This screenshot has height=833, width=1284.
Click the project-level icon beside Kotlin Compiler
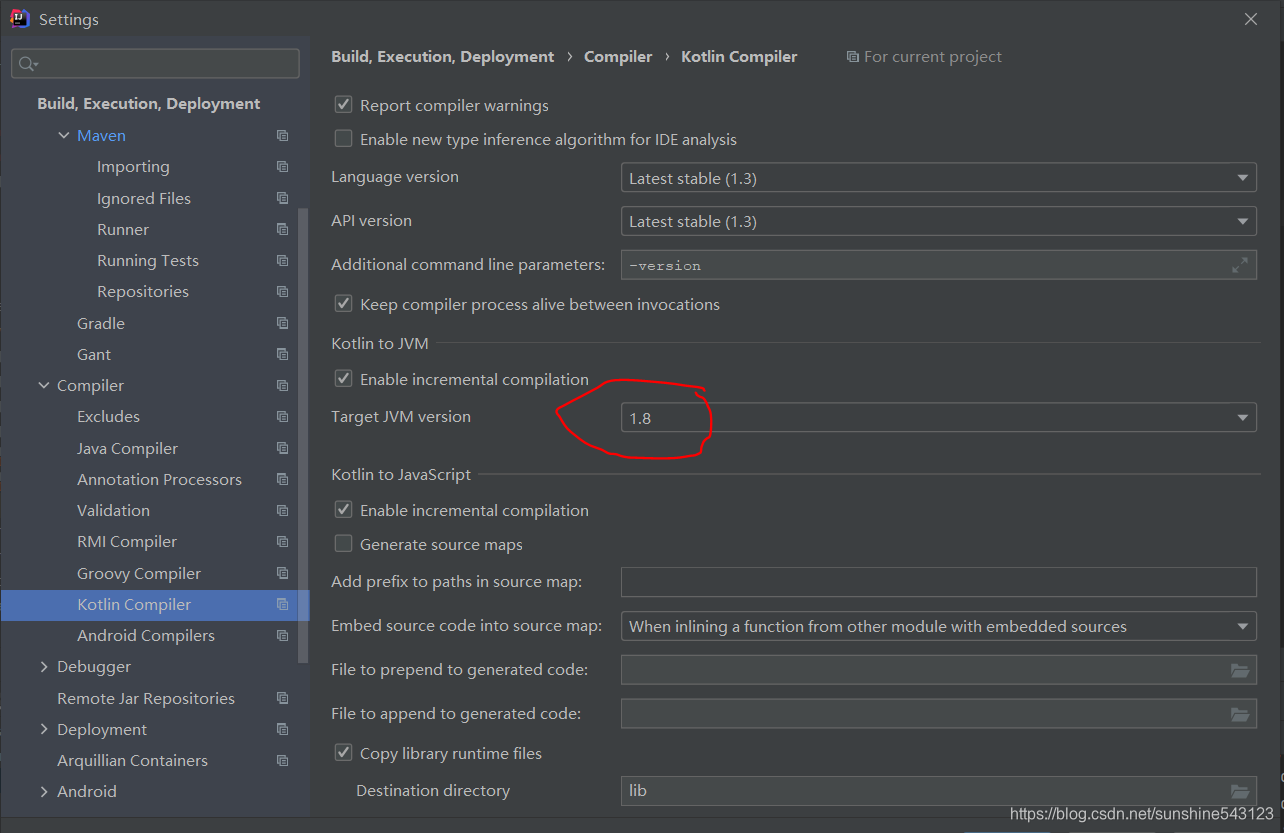coord(283,604)
